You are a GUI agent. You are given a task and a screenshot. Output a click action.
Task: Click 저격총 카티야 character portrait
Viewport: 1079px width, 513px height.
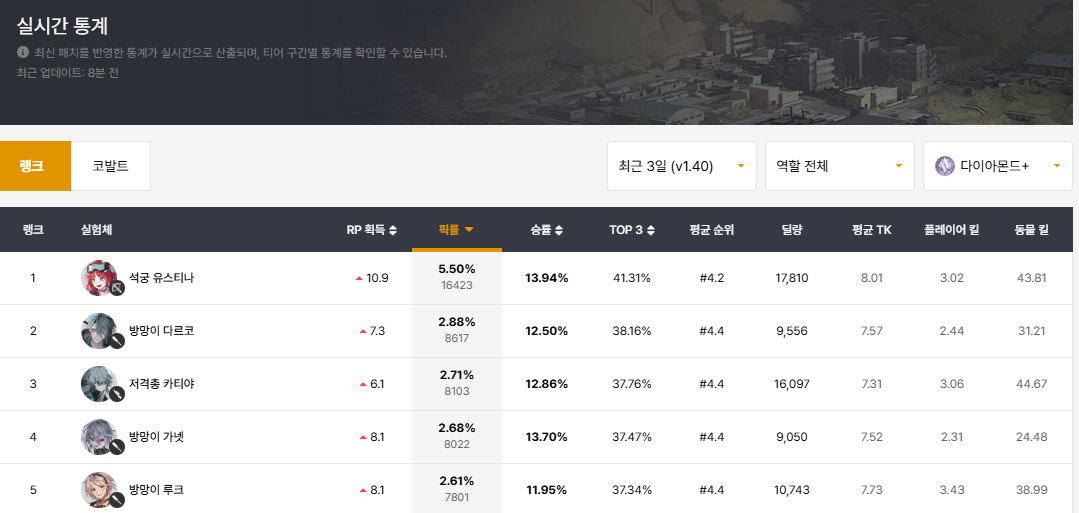[99, 384]
